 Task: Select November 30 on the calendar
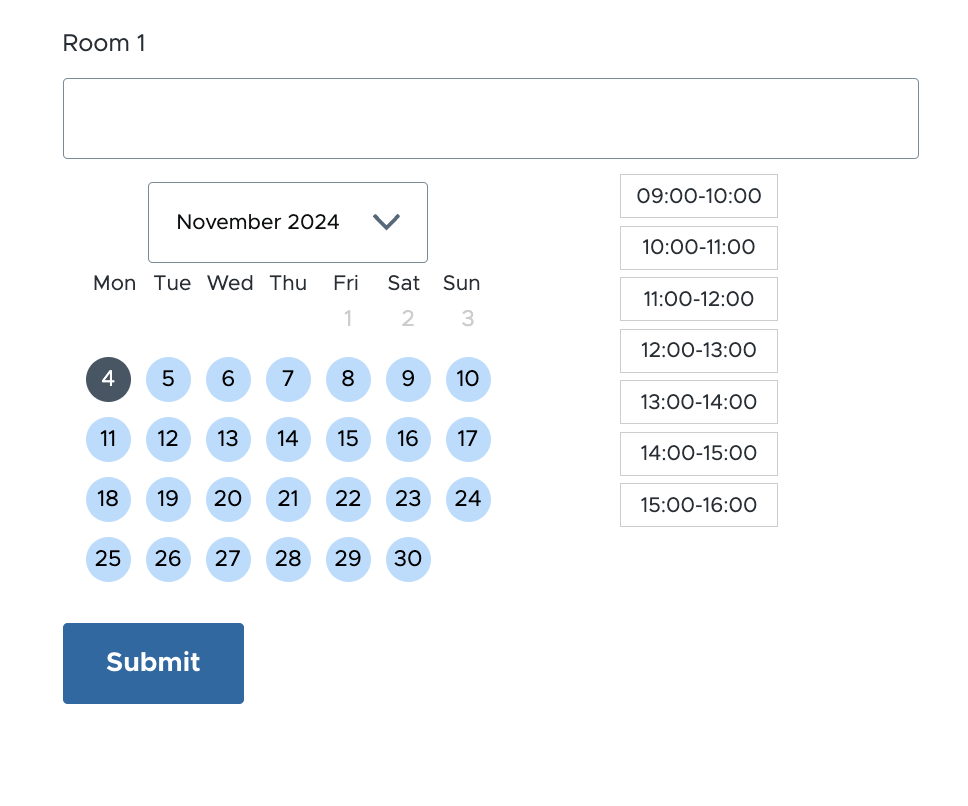pyautogui.click(x=408, y=559)
